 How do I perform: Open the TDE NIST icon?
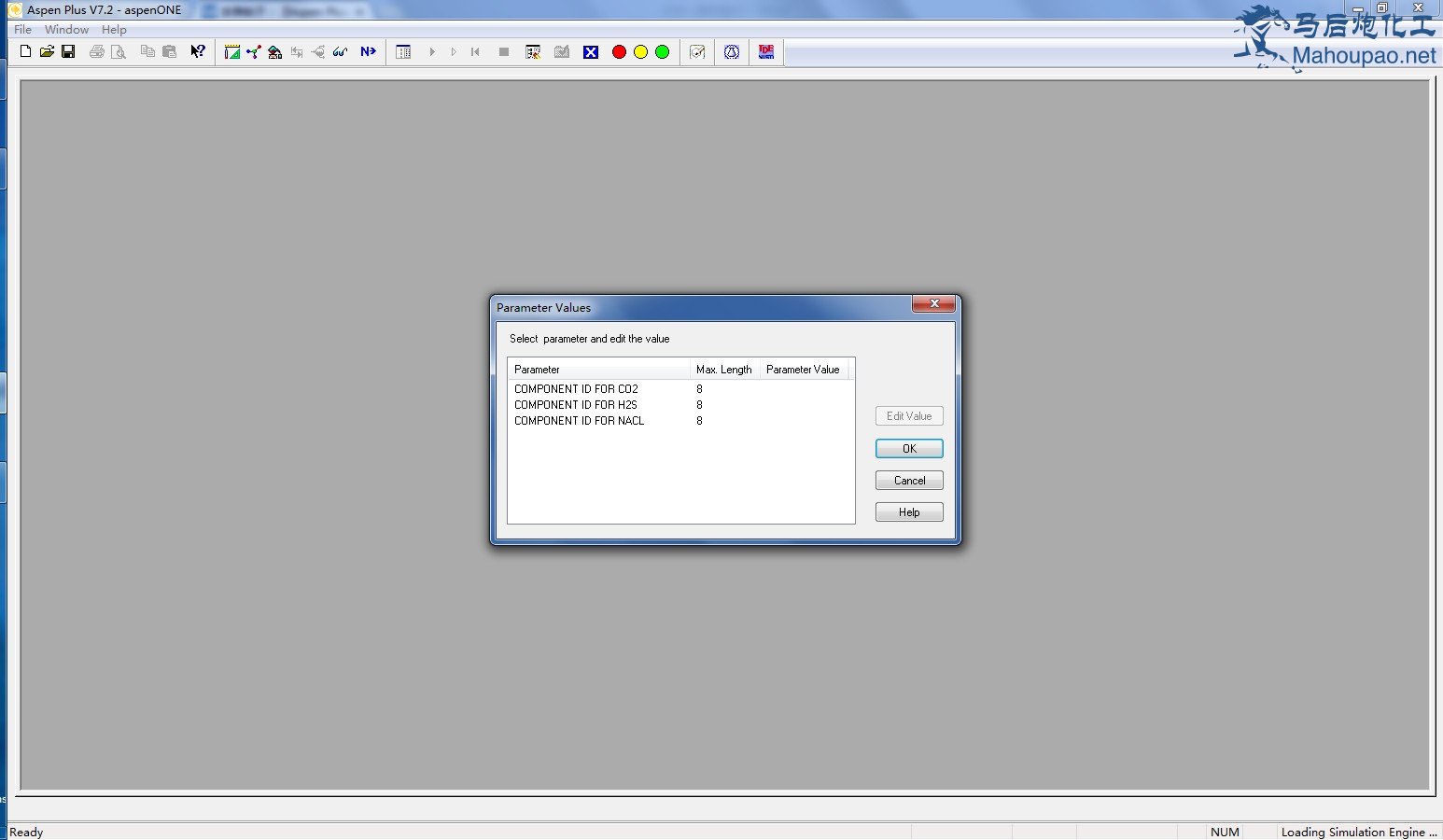pos(766,52)
